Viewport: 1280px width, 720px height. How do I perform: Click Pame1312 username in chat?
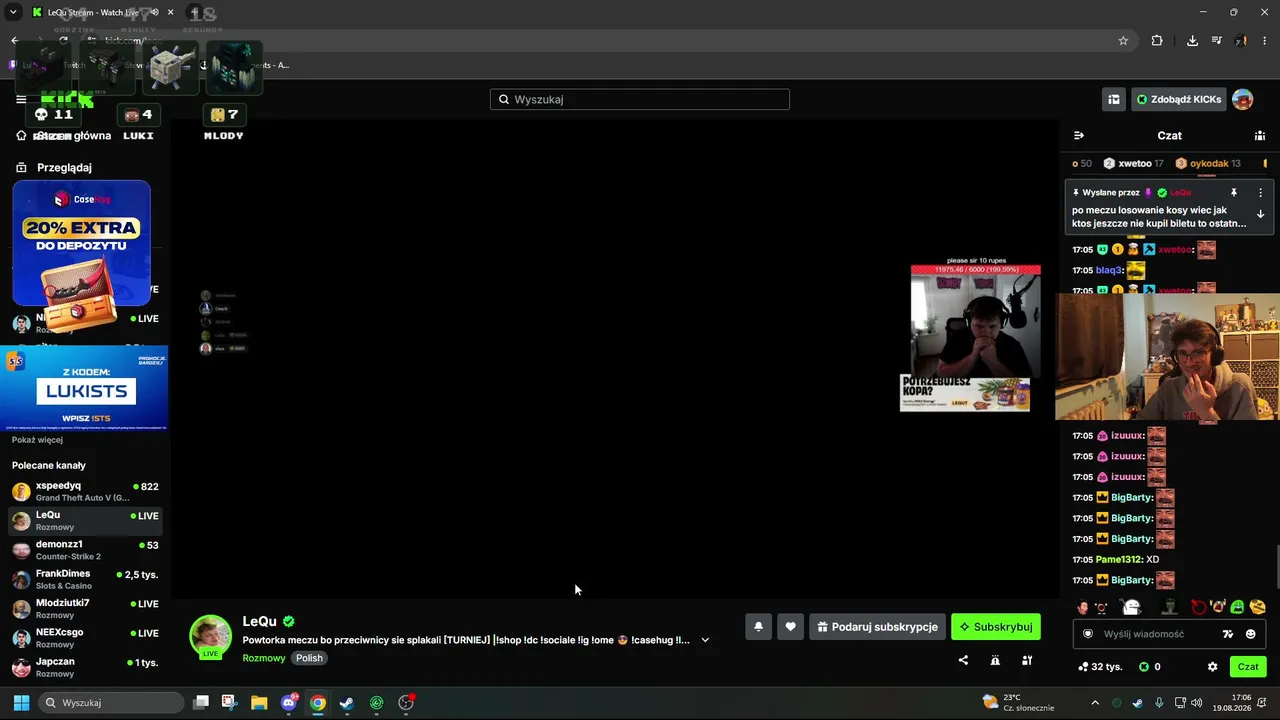click(x=1119, y=559)
